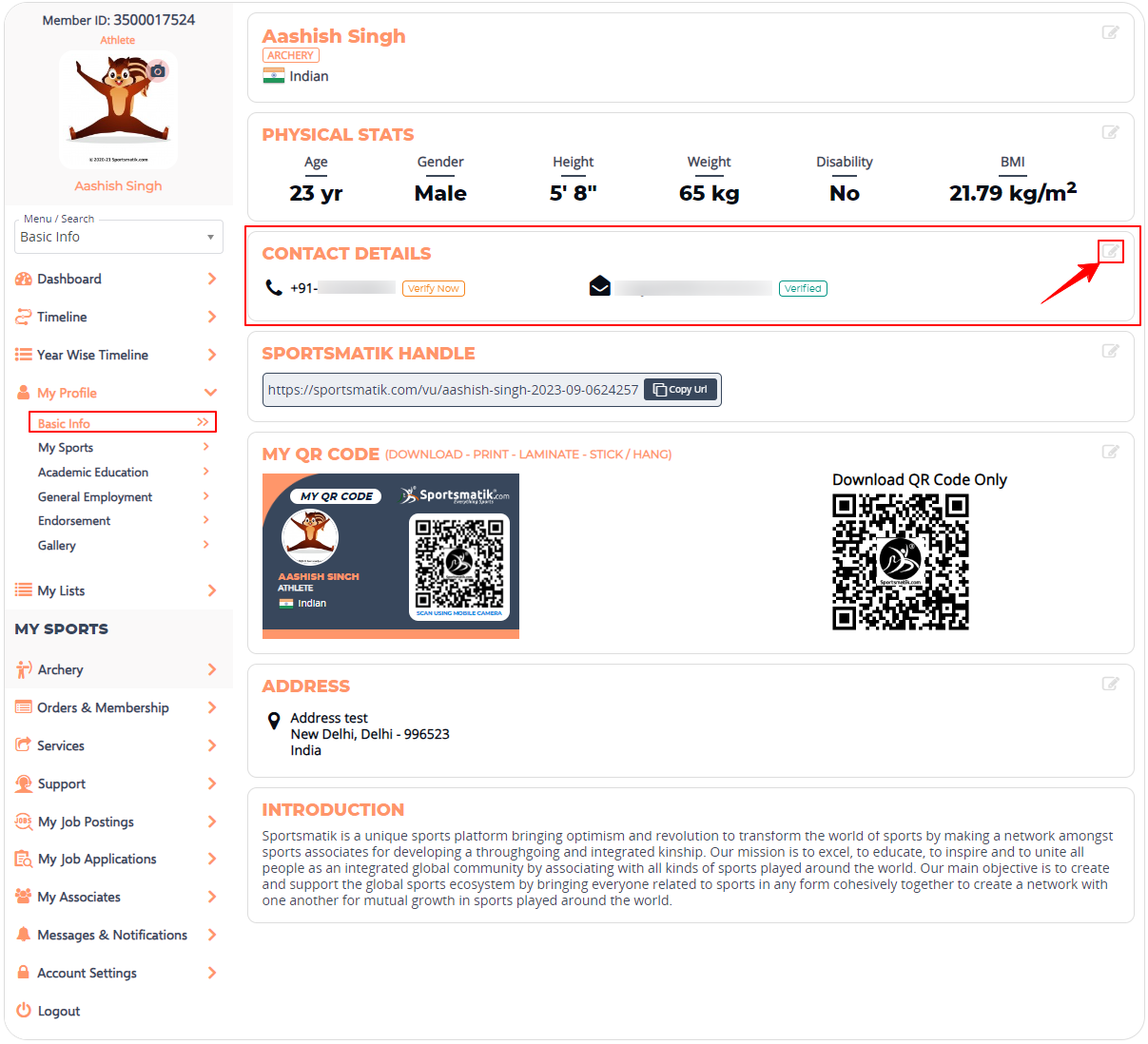Expand the My Lists chevron

pyautogui.click(x=212, y=590)
